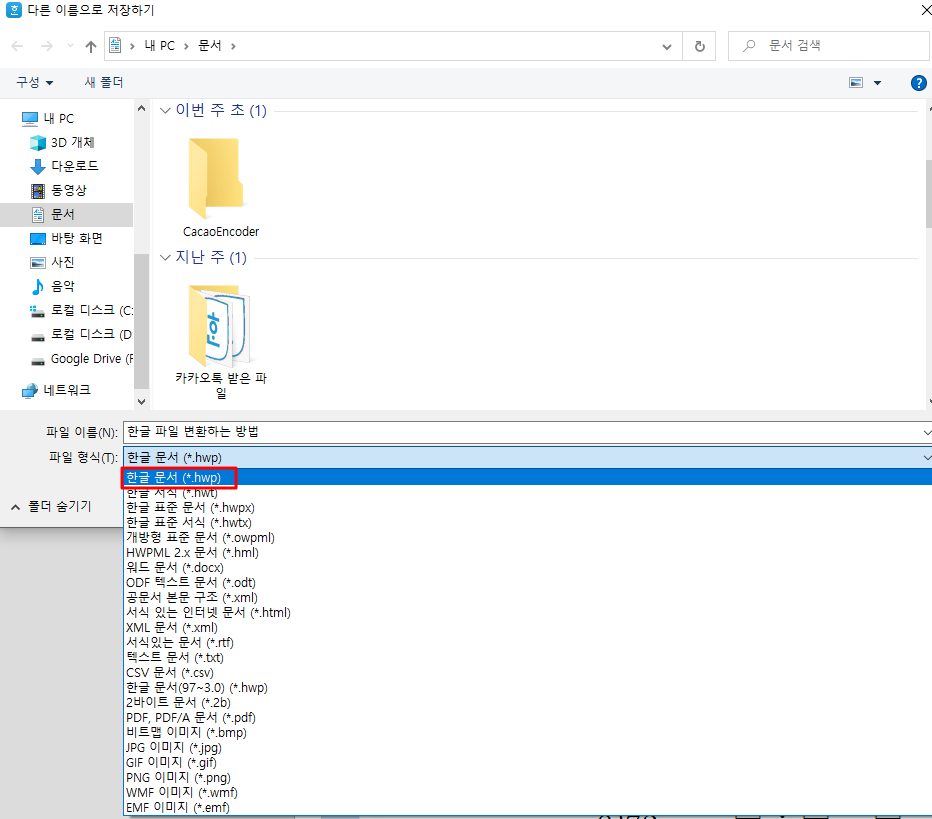This screenshot has width=932, height=819.
Task: Navigate up to the parent folder
Action: click(x=90, y=45)
